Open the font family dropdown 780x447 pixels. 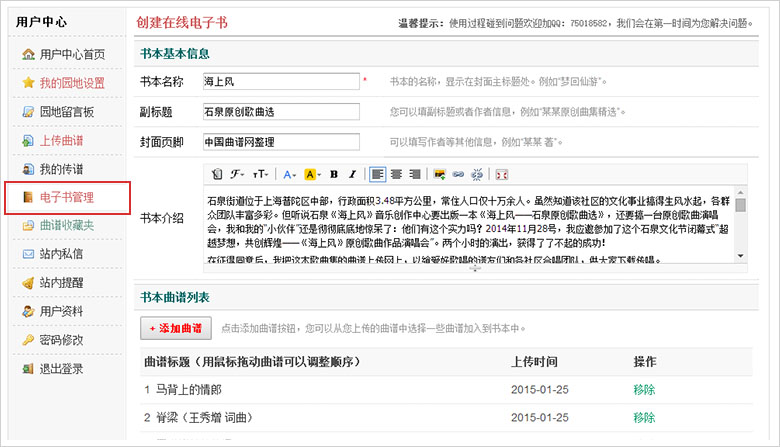(236, 174)
